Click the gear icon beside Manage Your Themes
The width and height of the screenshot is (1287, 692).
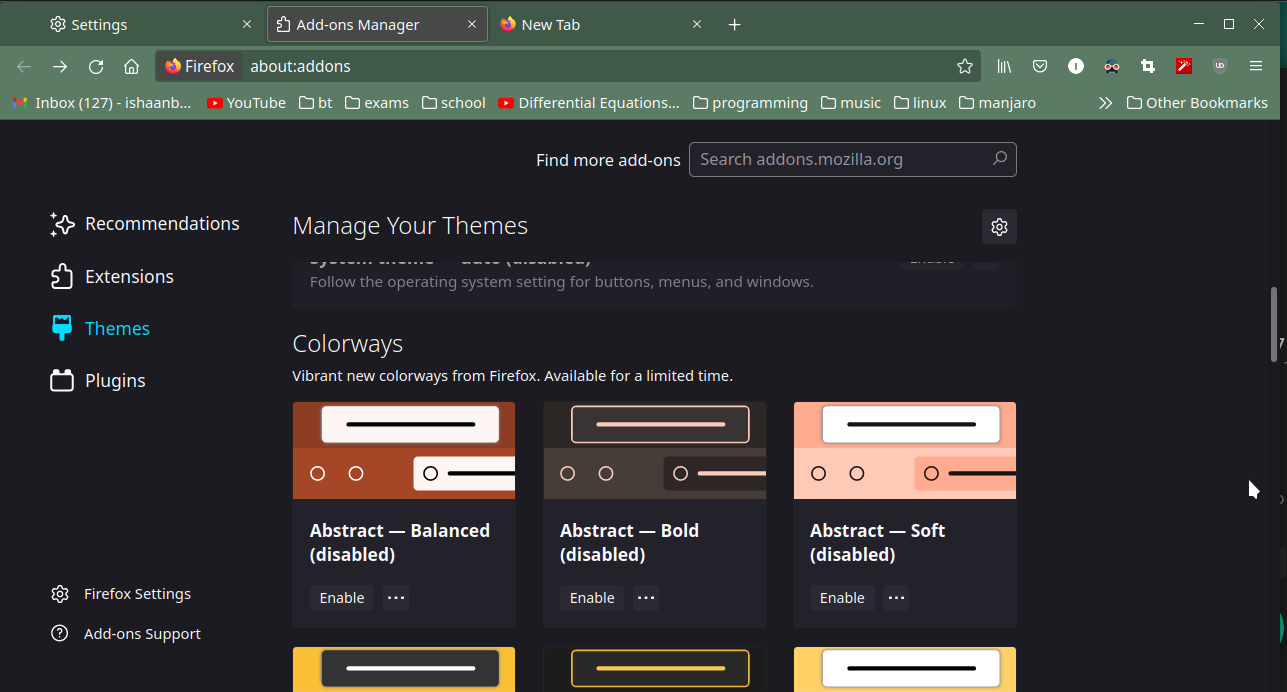999,227
